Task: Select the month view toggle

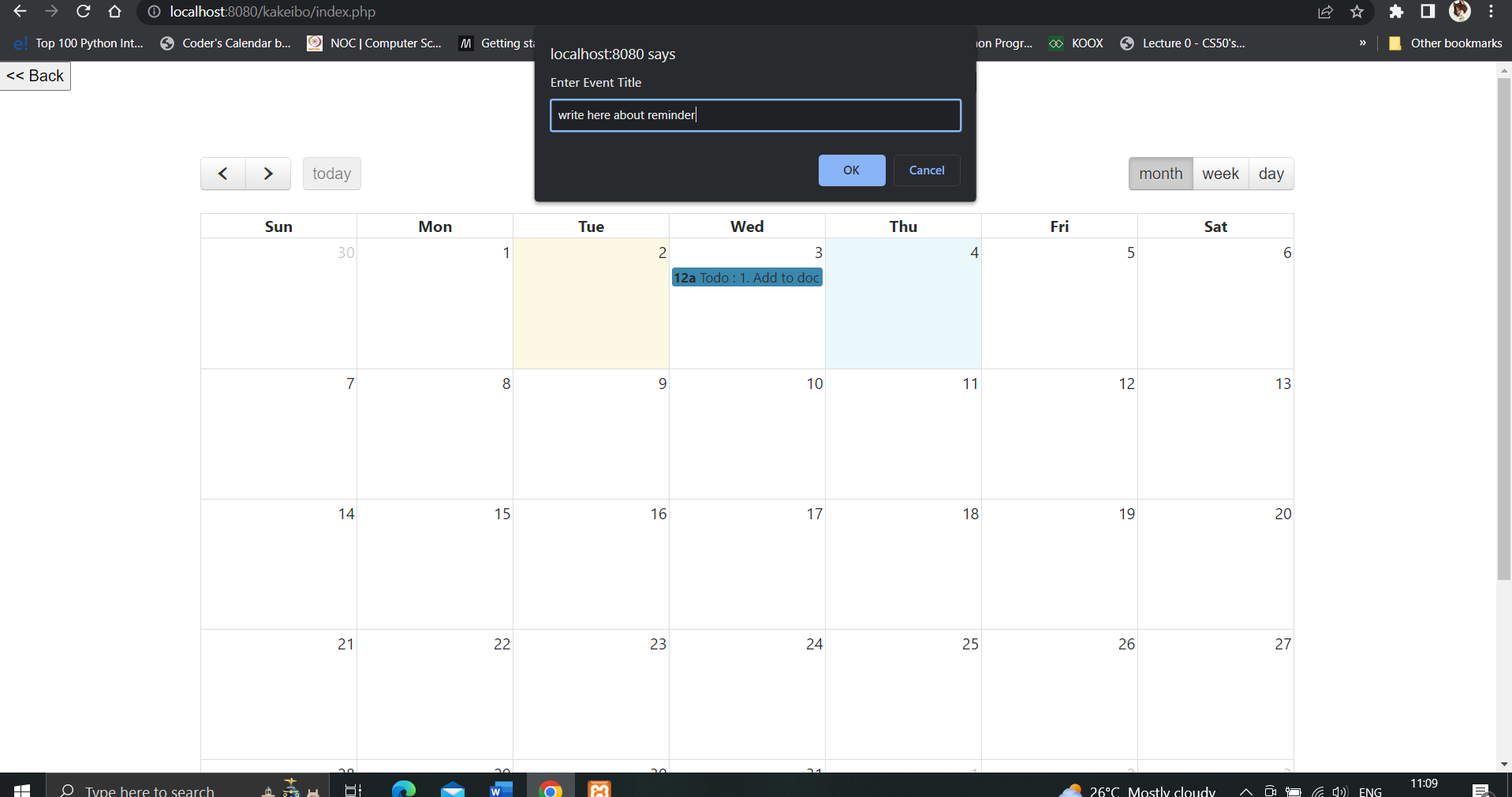Action: coord(1159,174)
